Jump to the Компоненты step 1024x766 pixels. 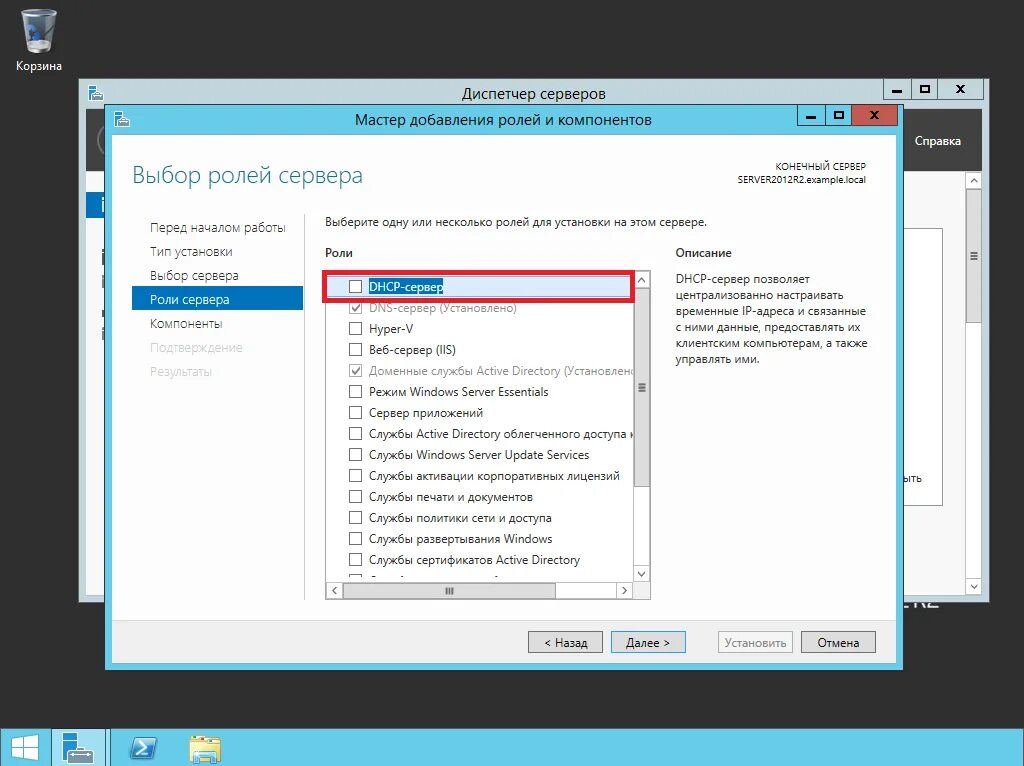pos(186,323)
